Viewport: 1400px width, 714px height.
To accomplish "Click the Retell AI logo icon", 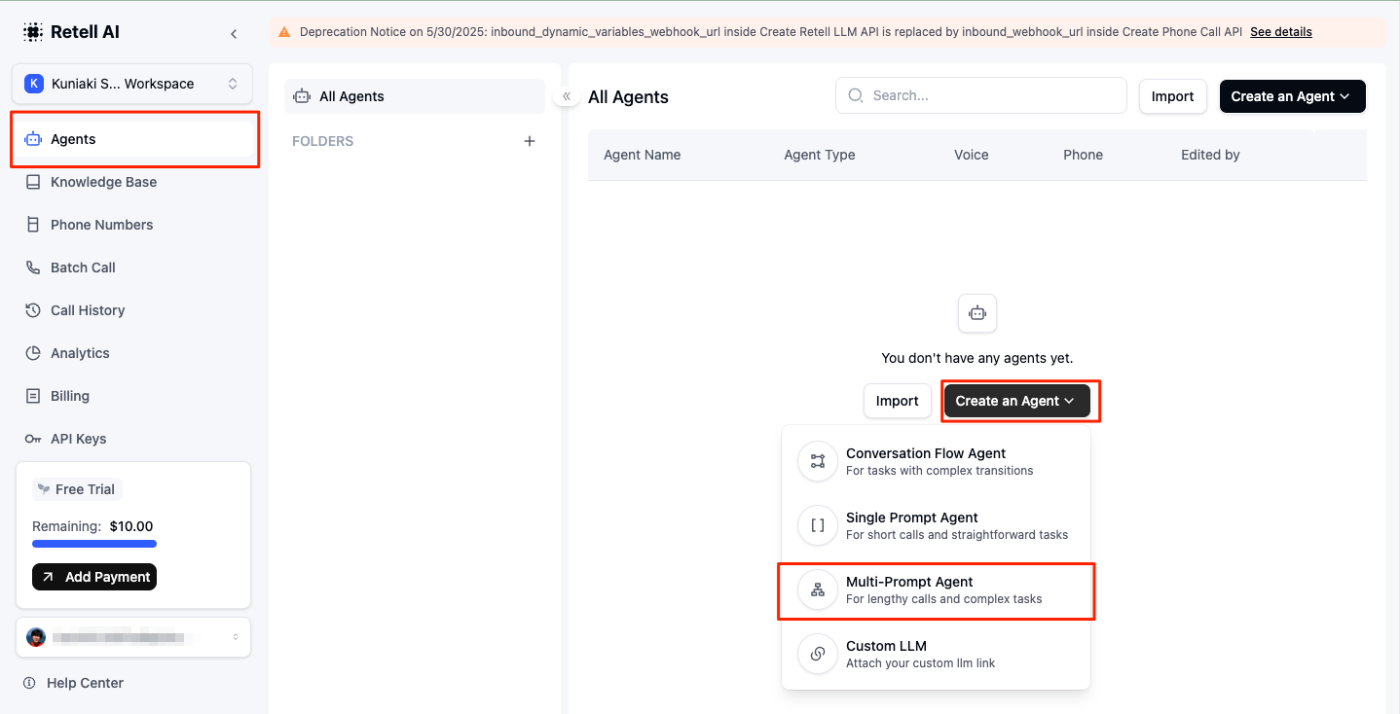I will [33, 32].
